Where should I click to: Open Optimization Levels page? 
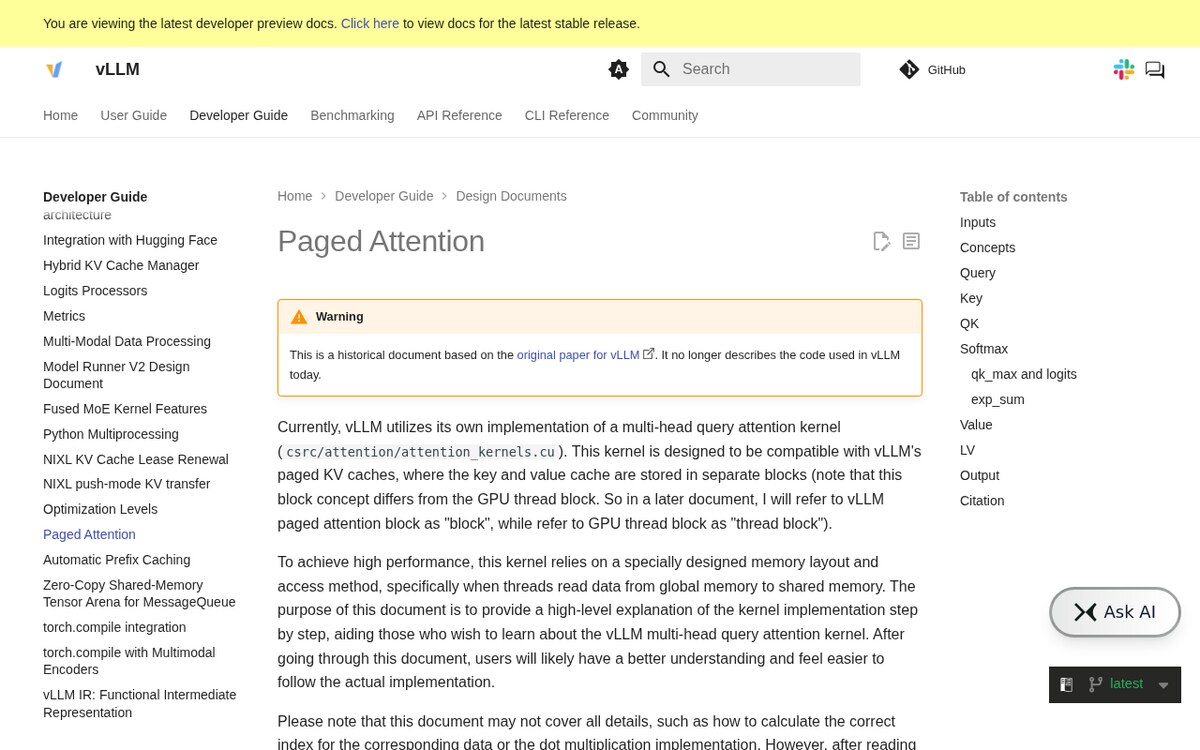coord(100,509)
